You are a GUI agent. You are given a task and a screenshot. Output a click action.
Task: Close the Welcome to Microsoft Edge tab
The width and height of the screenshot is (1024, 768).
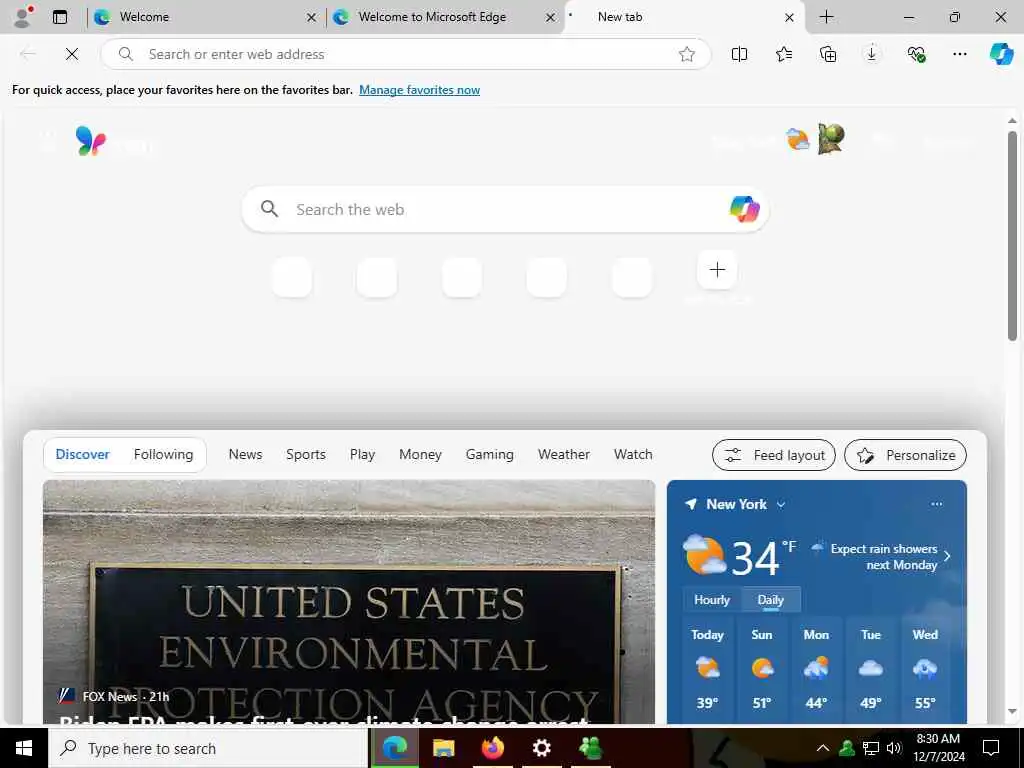(551, 18)
